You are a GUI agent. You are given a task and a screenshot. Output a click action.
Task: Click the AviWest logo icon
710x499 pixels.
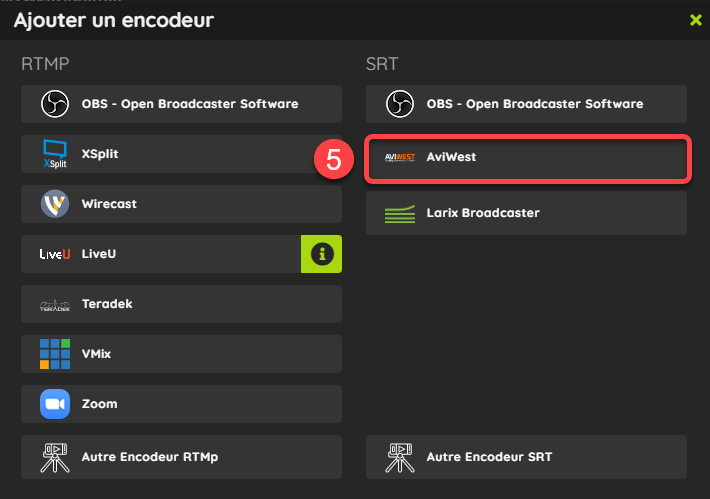[400, 157]
